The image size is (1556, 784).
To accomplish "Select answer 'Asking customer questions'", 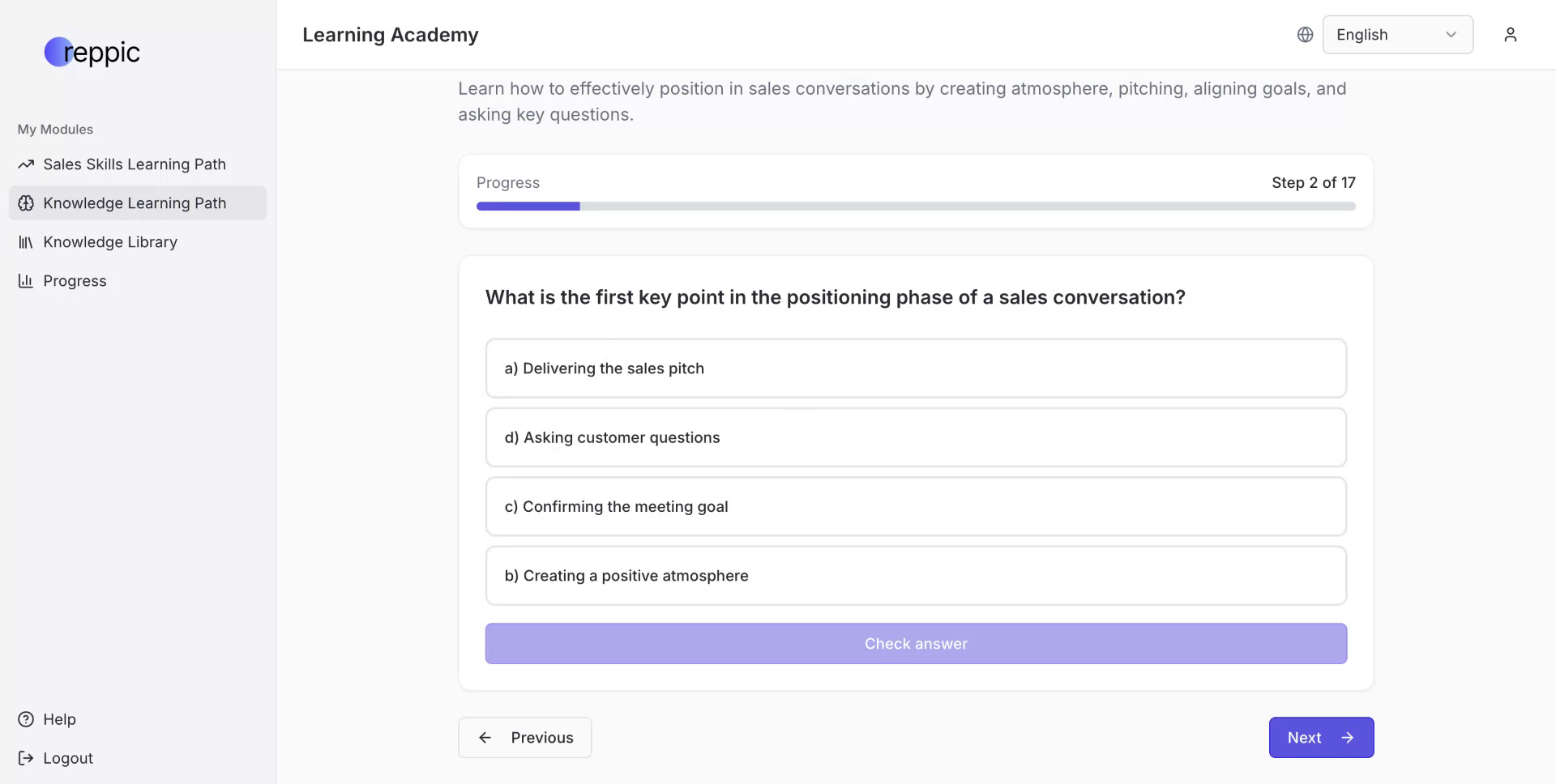I will (x=916, y=437).
